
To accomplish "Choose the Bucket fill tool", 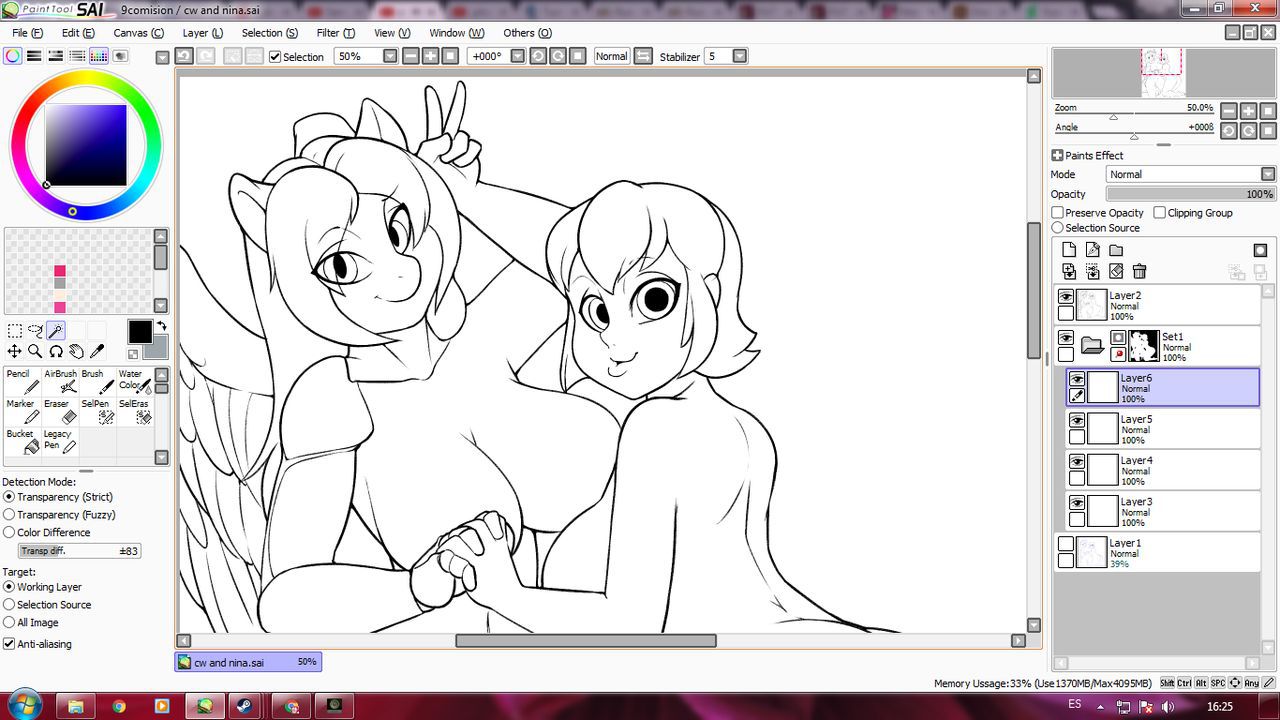I will (23, 442).
